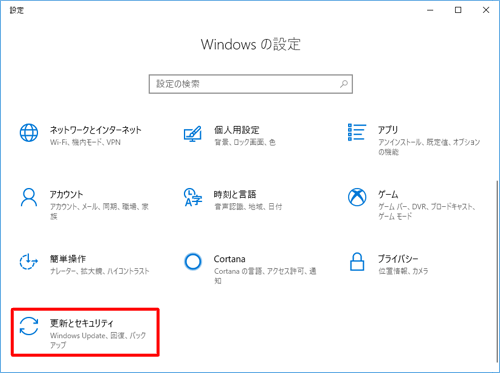Open ゲーム settings title

(x=388, y=194)
